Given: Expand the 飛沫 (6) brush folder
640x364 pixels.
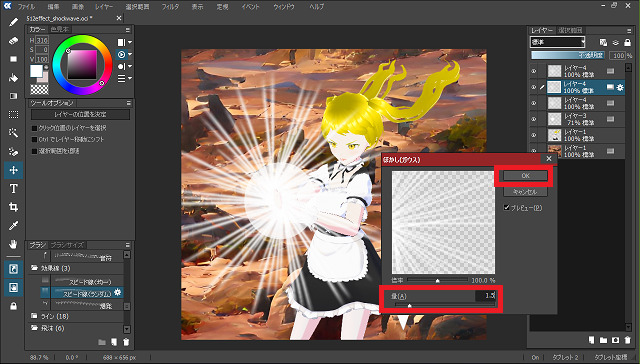Looking at the screenshot, I should (x=35, y=328).
